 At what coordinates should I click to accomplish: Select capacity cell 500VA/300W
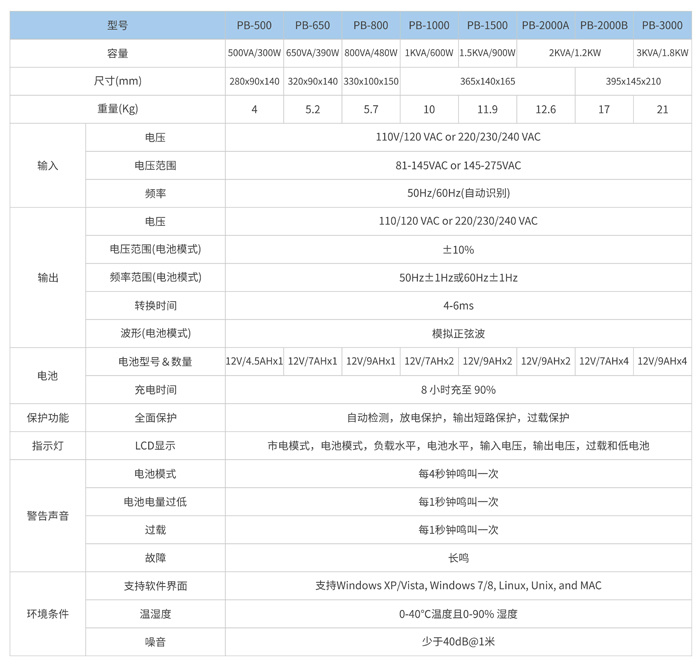(254, 53)
